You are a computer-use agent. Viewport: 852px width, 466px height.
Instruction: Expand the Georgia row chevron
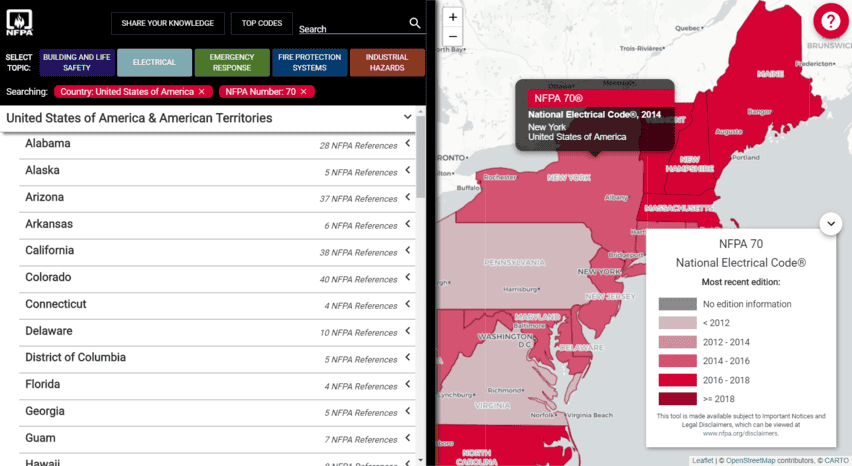[x=408, y=411]
